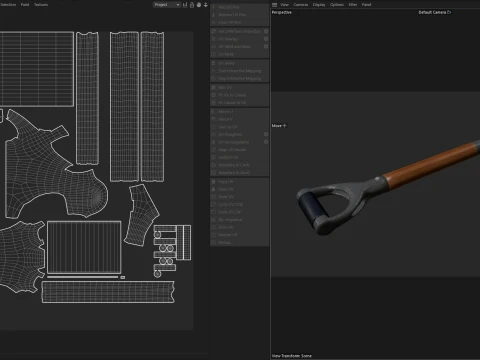Open the viewport Cameras menu

[301, 5]
